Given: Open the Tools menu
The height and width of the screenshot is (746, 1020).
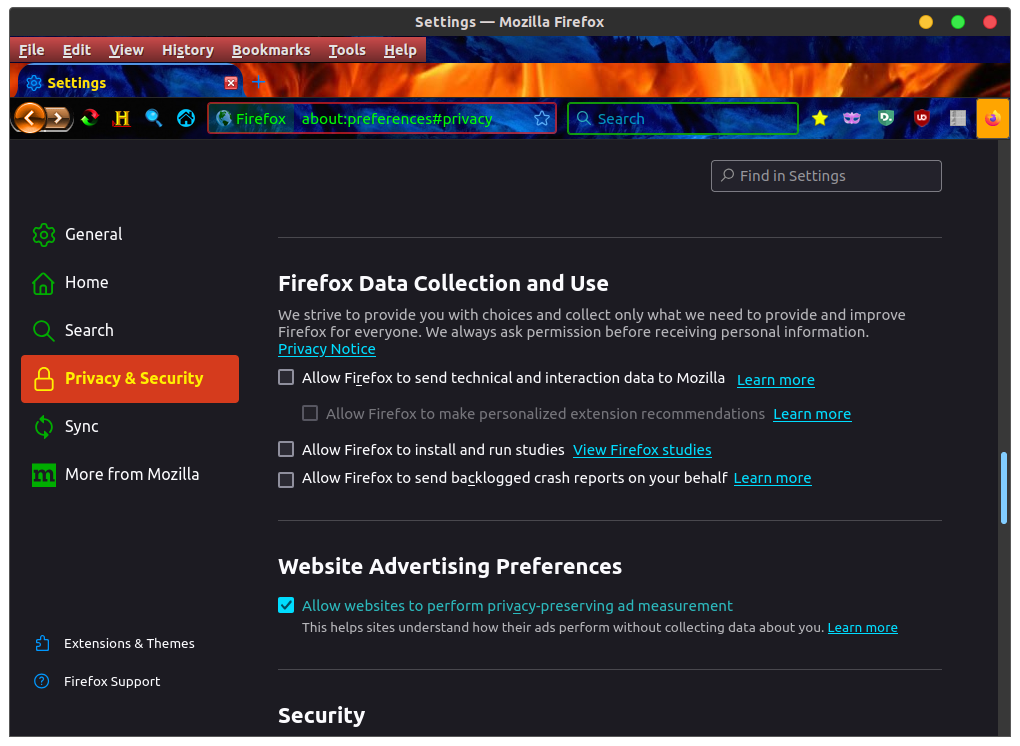Looking at the screenshot, I should [x=347, y=50].
